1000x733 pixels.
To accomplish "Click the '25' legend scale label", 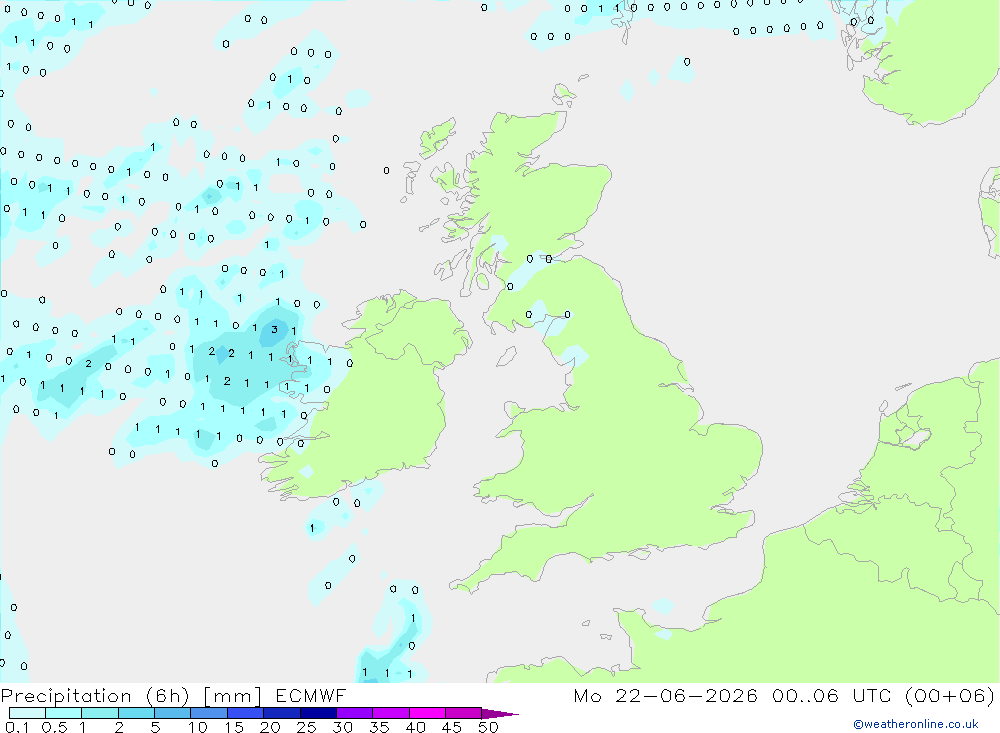I will tap(306, 727).
